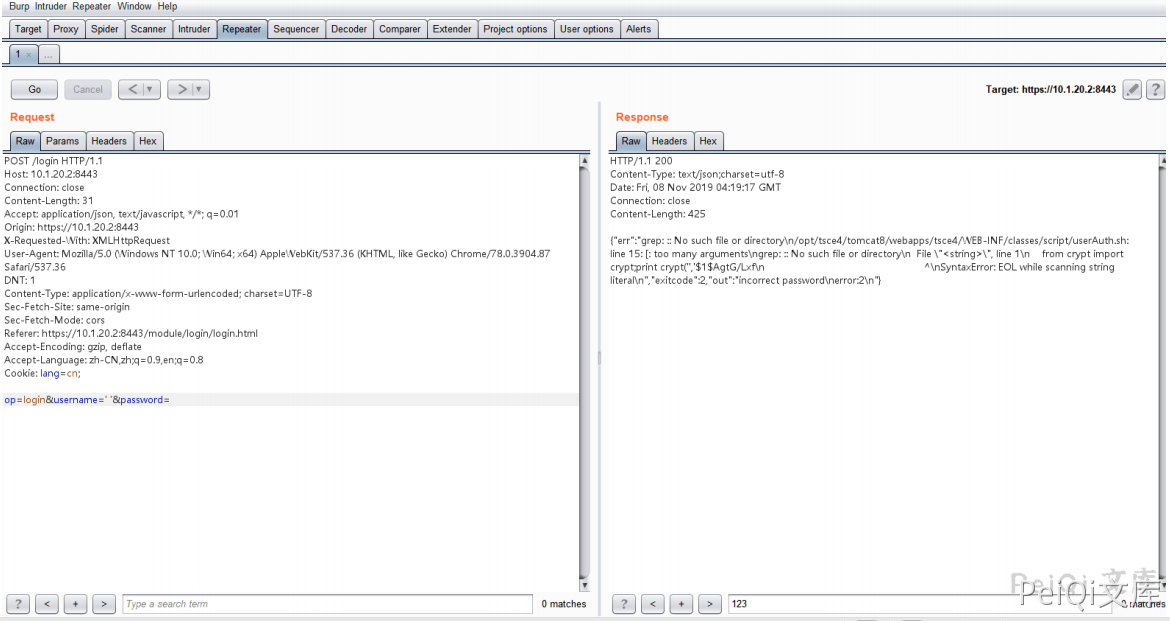Click the plus icon in response search bar

pos(681,604)
